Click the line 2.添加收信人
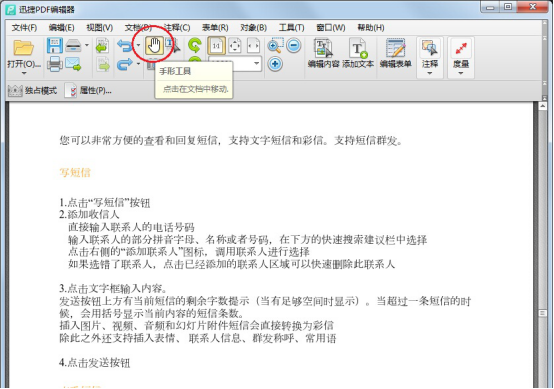Screen dimensions: 554x389 coord(89,214)
